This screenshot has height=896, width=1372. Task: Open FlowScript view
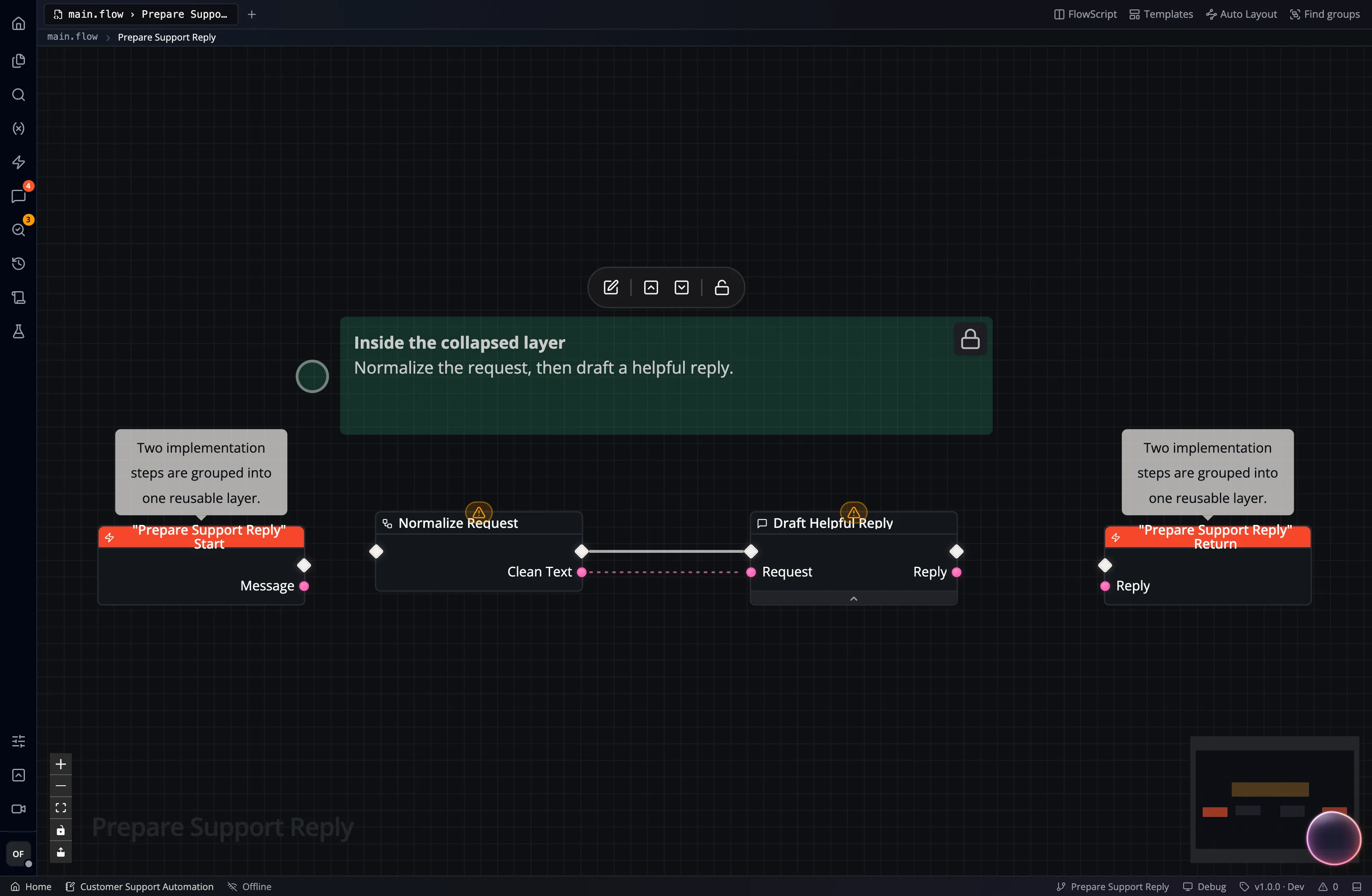click(x=1086, y=14)
